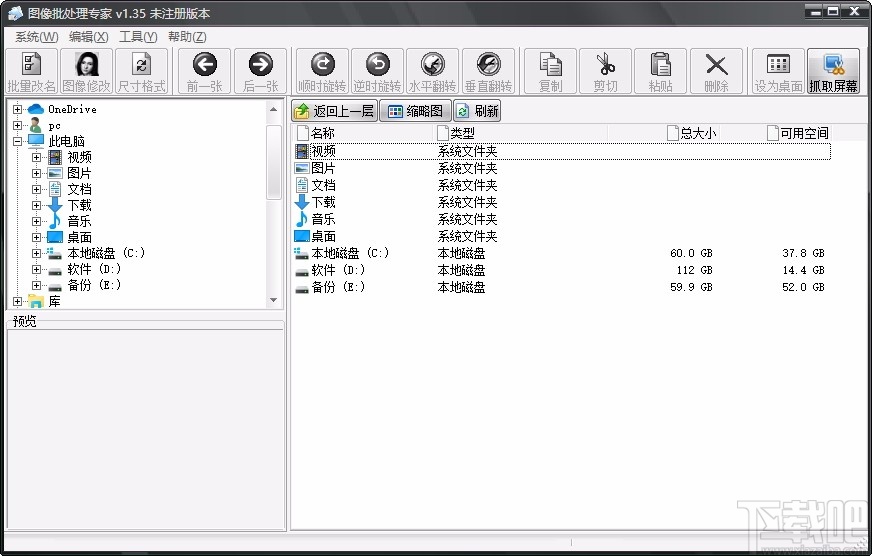The height and width of the screenshot is (556, 872).
Task: Rotate counterclockwise (逆时旋转)
Action: click(377, 71)
